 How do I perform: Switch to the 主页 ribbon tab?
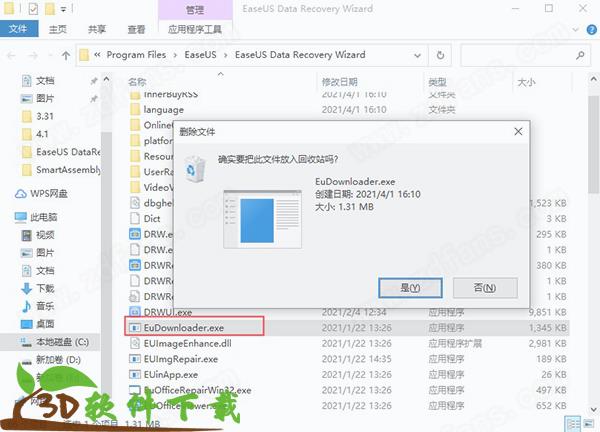[58, 29]
